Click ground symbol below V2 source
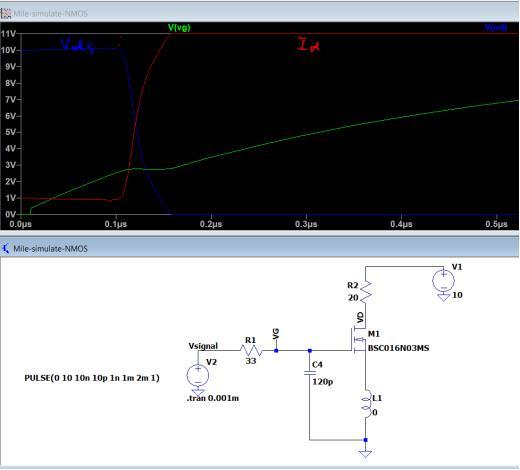520x470 pixels. 198,393
